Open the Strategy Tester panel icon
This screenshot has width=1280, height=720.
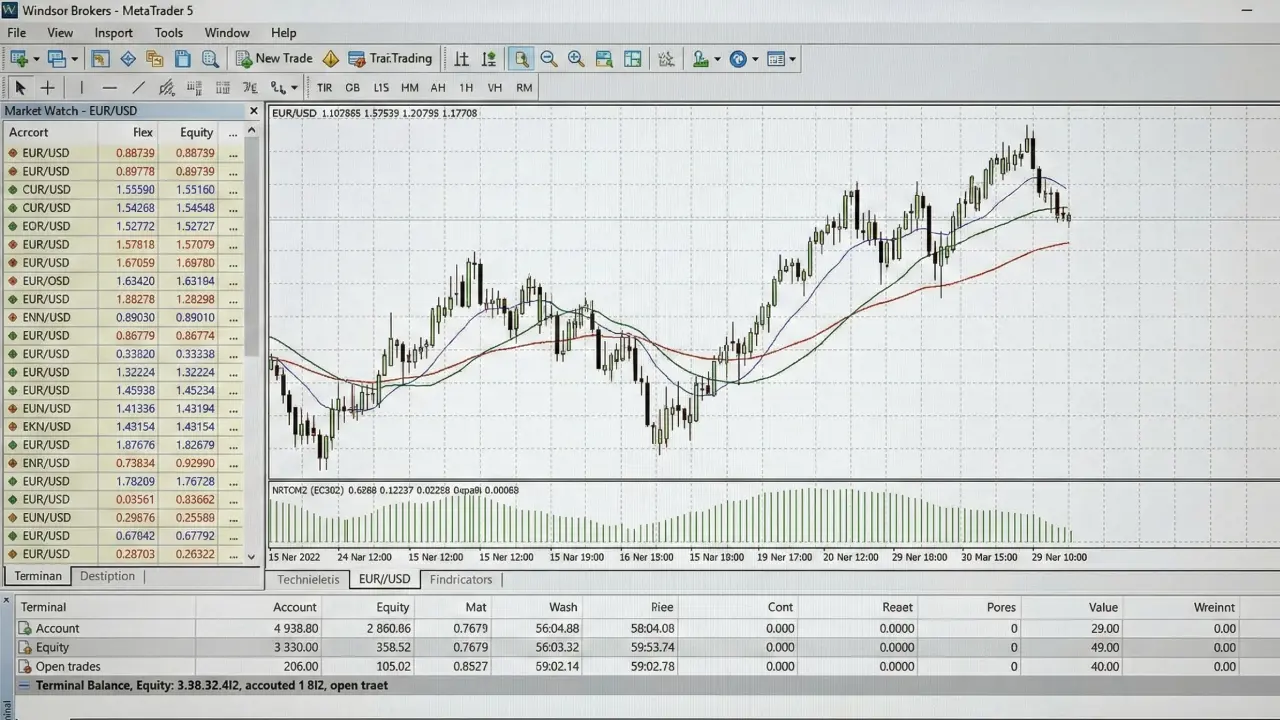[666, 58]
